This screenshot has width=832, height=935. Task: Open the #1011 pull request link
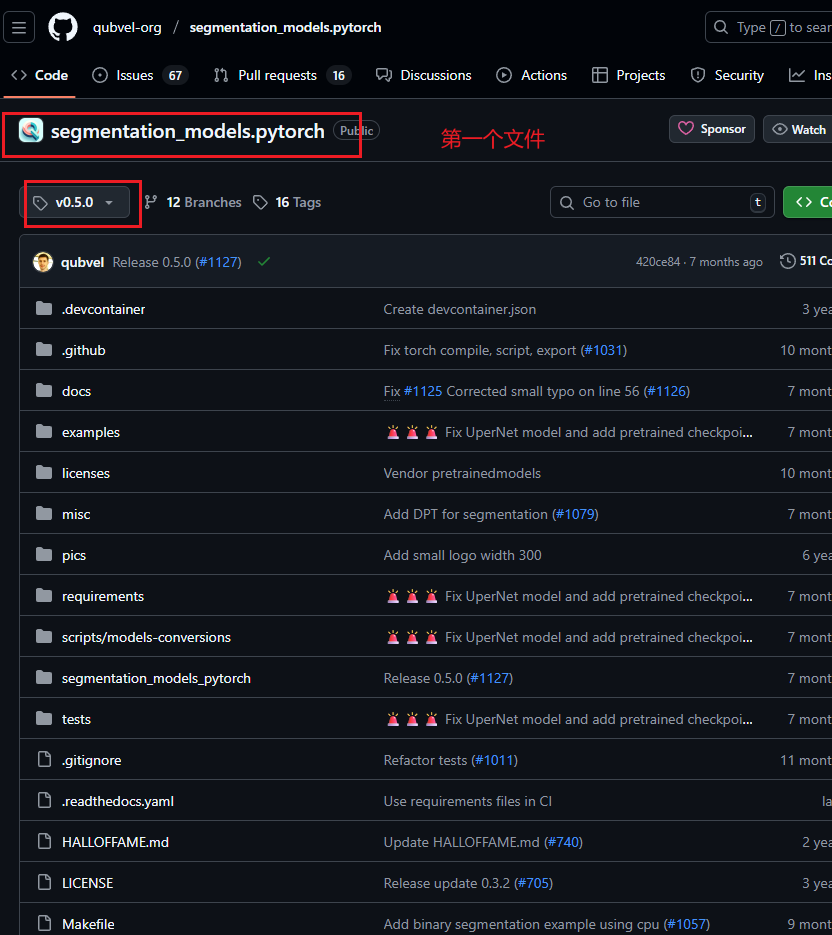pos(494,760)
